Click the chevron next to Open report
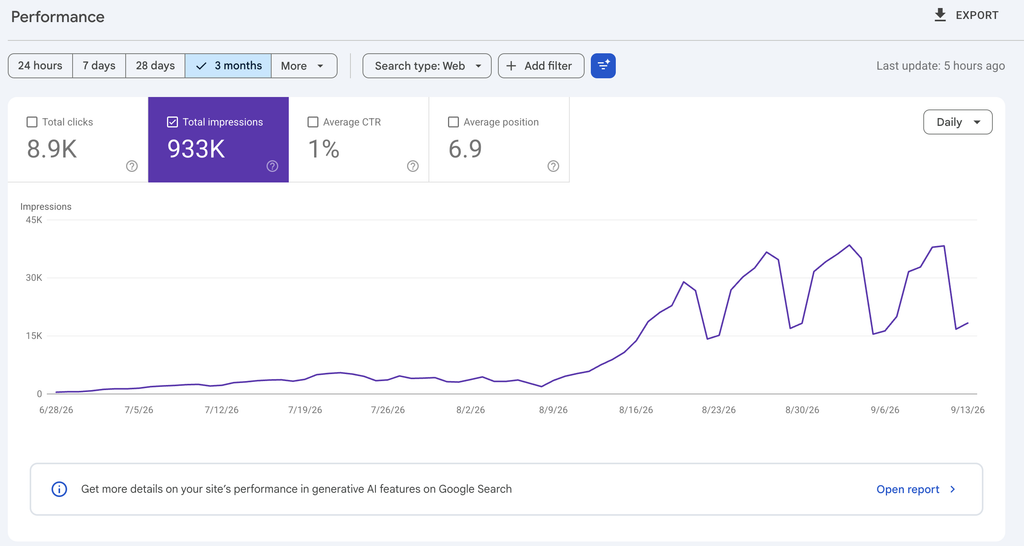This screenshot has height=546, width=1024. tap(953, 489)
